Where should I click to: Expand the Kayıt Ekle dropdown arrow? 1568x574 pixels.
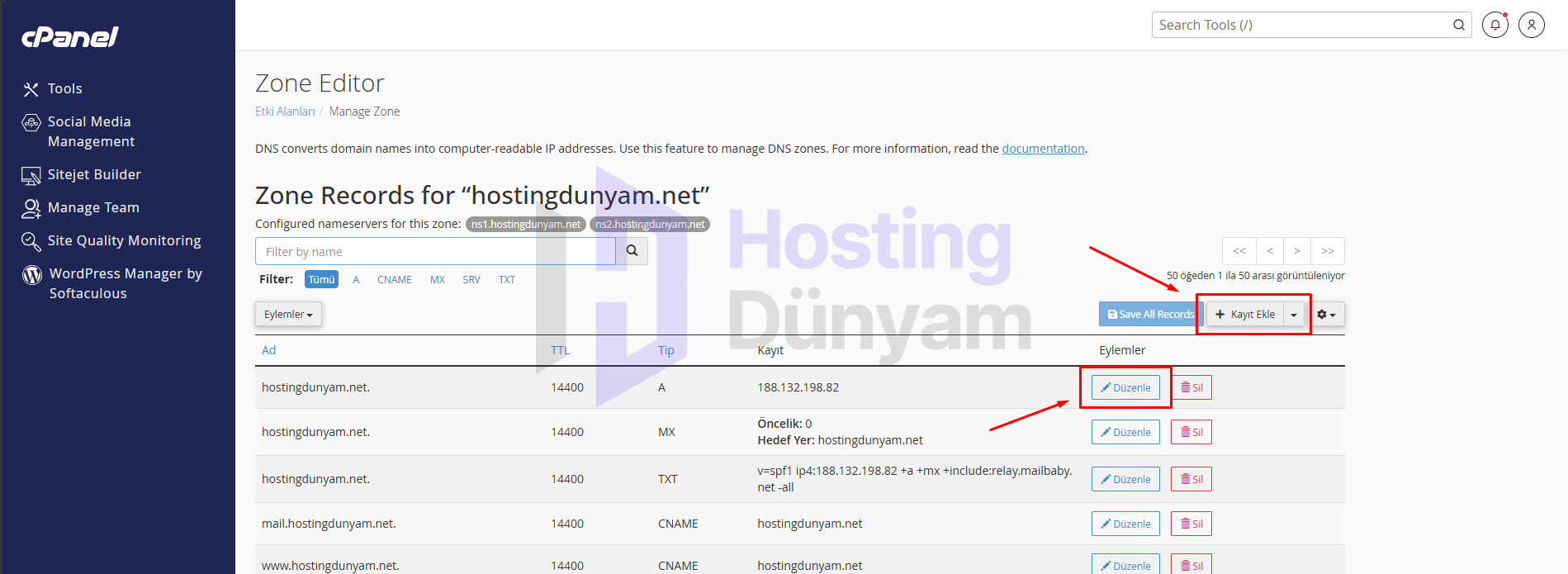tap(1294, 314)
